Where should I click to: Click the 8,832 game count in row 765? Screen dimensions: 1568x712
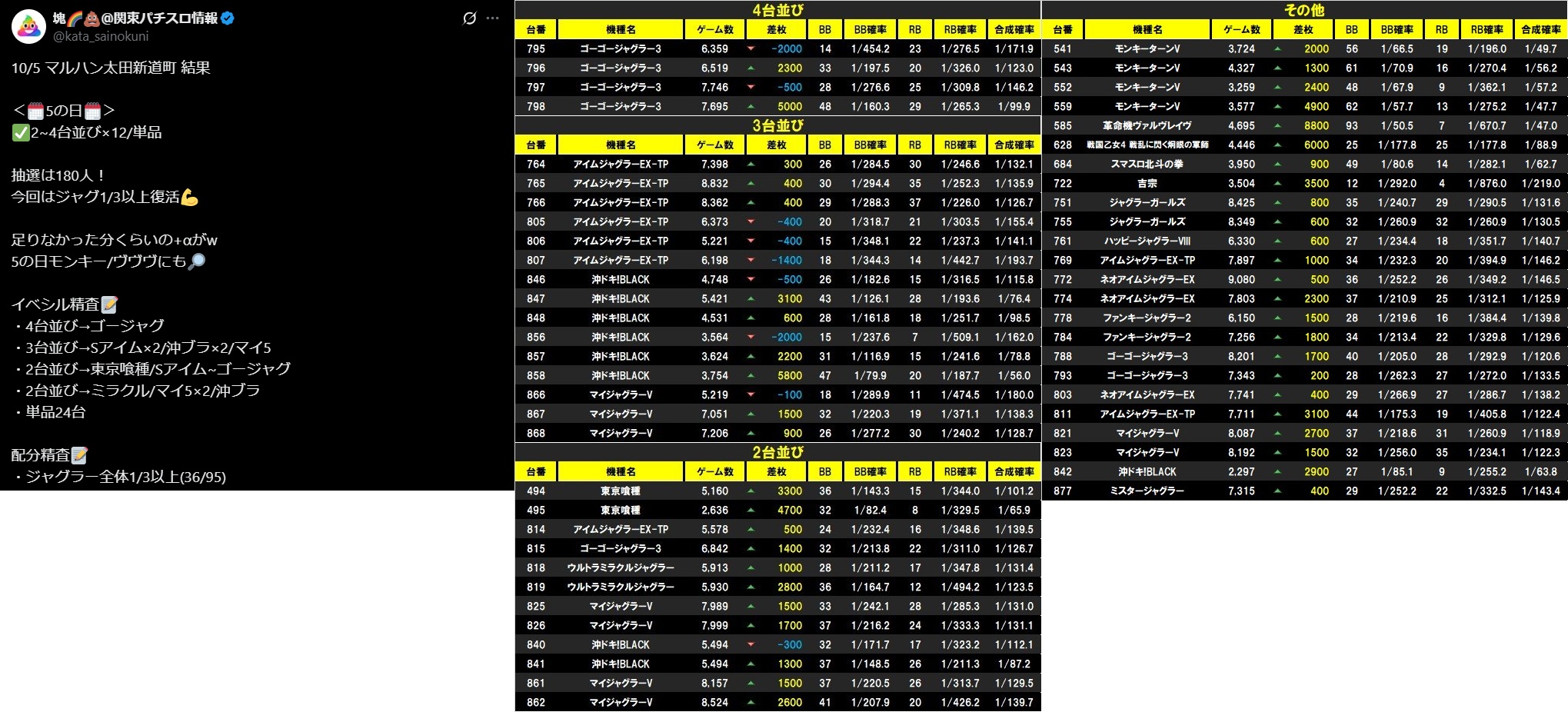(714, 183)
